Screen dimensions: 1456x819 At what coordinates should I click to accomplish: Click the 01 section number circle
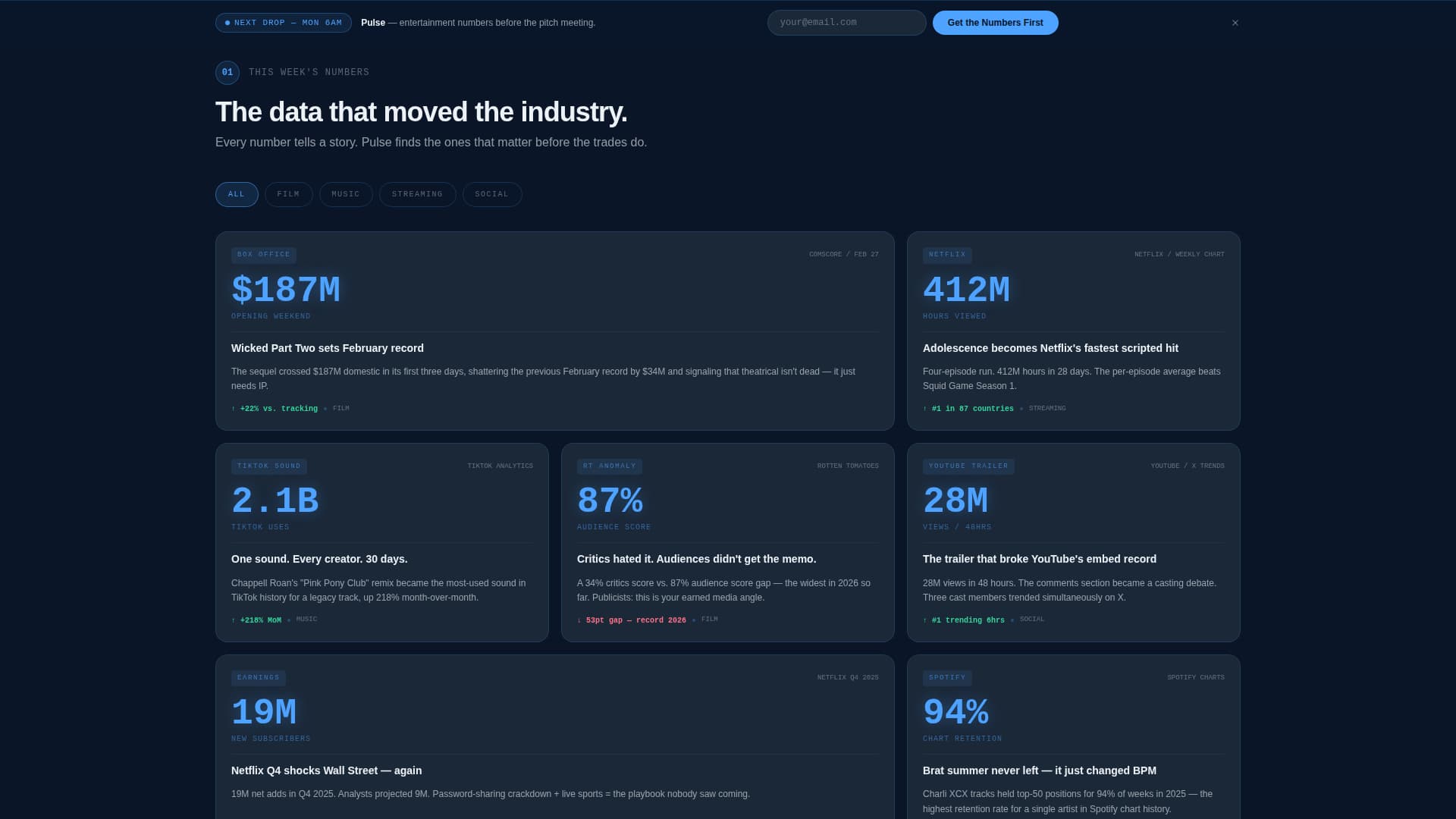tap(227, 72)
